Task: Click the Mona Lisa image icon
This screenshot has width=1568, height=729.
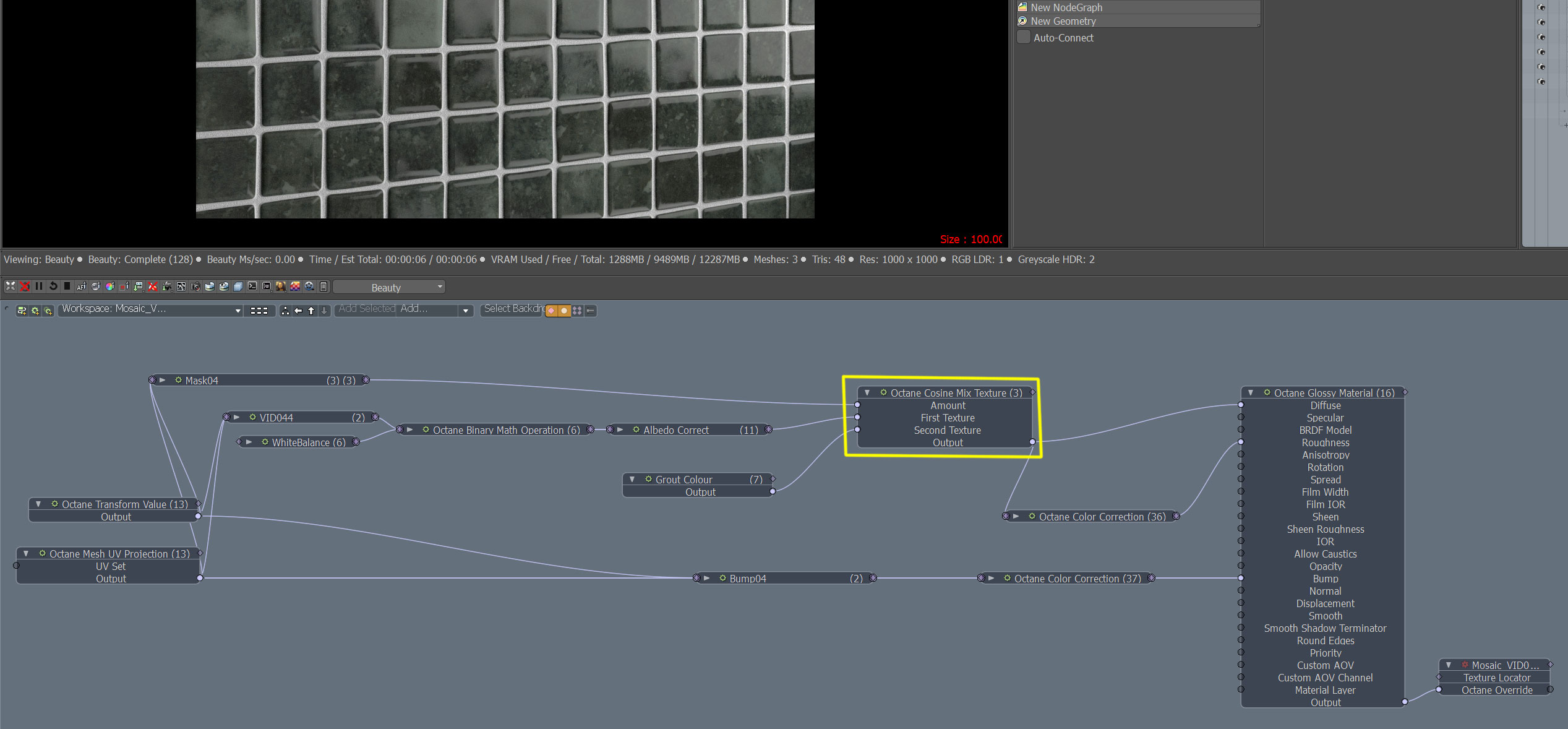Action: (281, 286)
